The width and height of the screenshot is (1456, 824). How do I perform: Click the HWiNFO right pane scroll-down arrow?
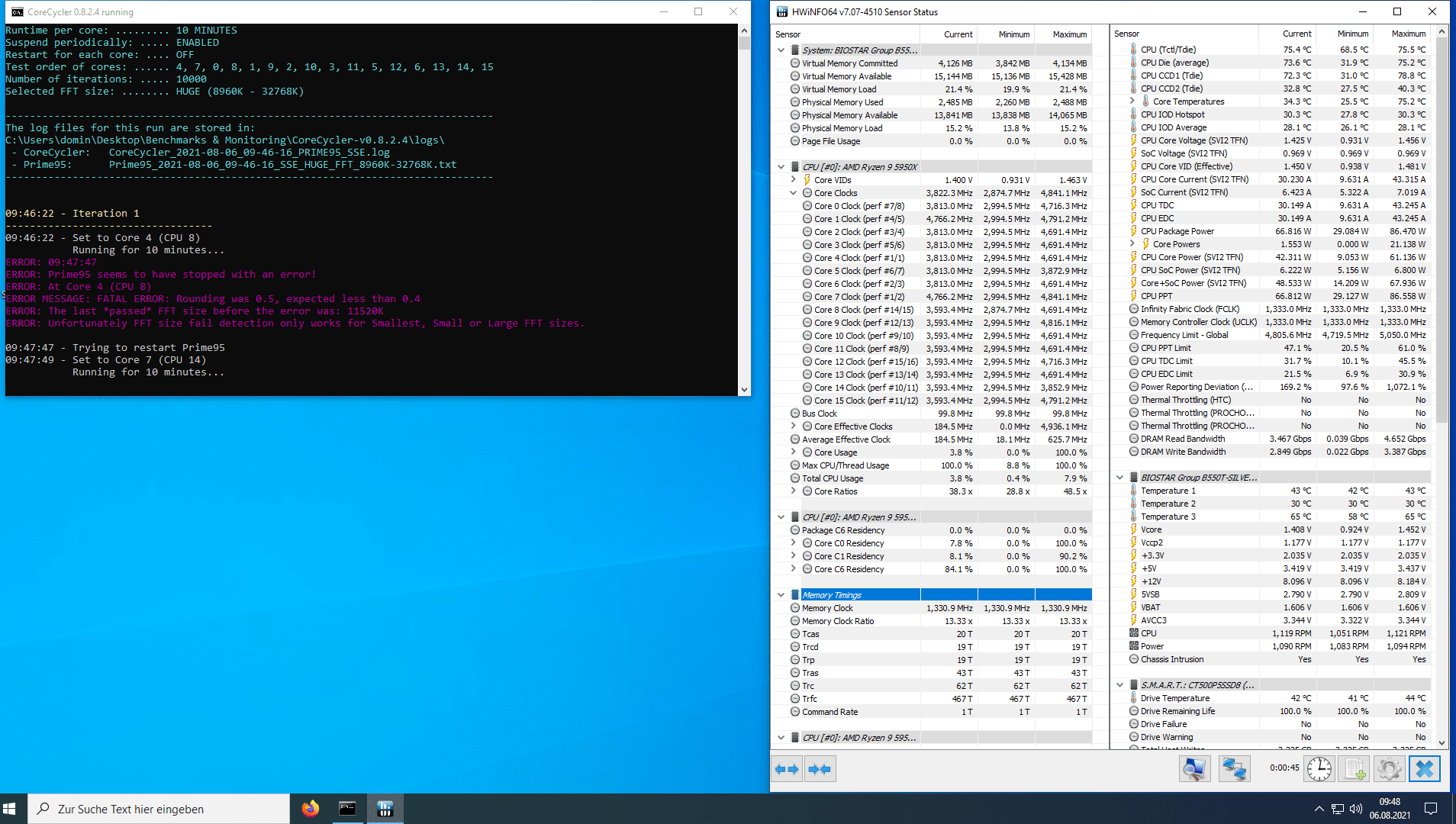(x=1442, y=742)
